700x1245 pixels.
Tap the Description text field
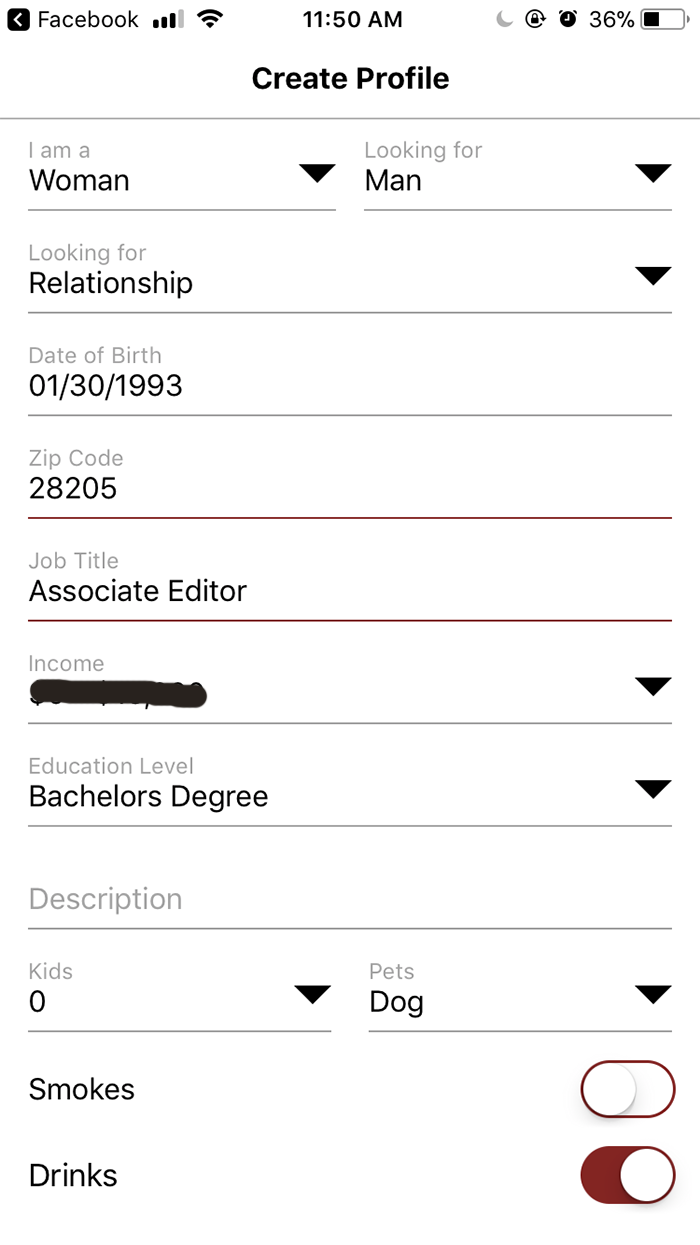pos(349,899)
